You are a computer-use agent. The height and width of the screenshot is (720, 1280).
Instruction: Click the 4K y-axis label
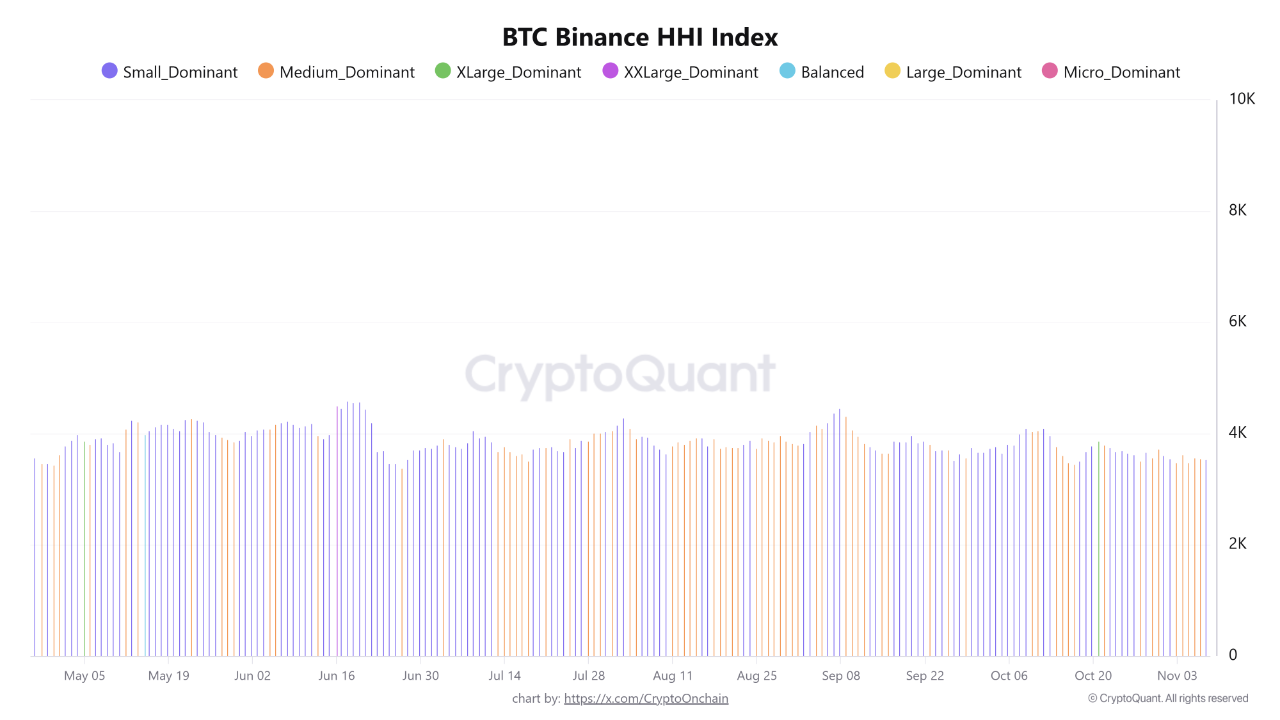pos(1238,433)
